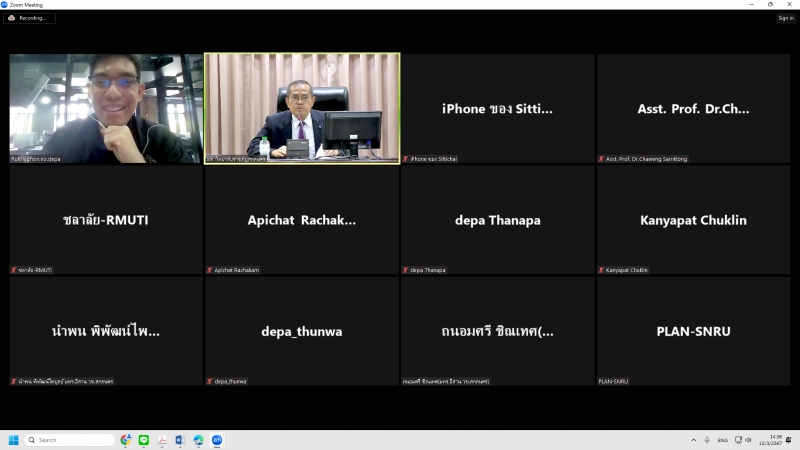This screenshot has width=800, height=450.
Task: Open Adobe Acrobat from the taskbar
Action: click(x=162, y=440)
